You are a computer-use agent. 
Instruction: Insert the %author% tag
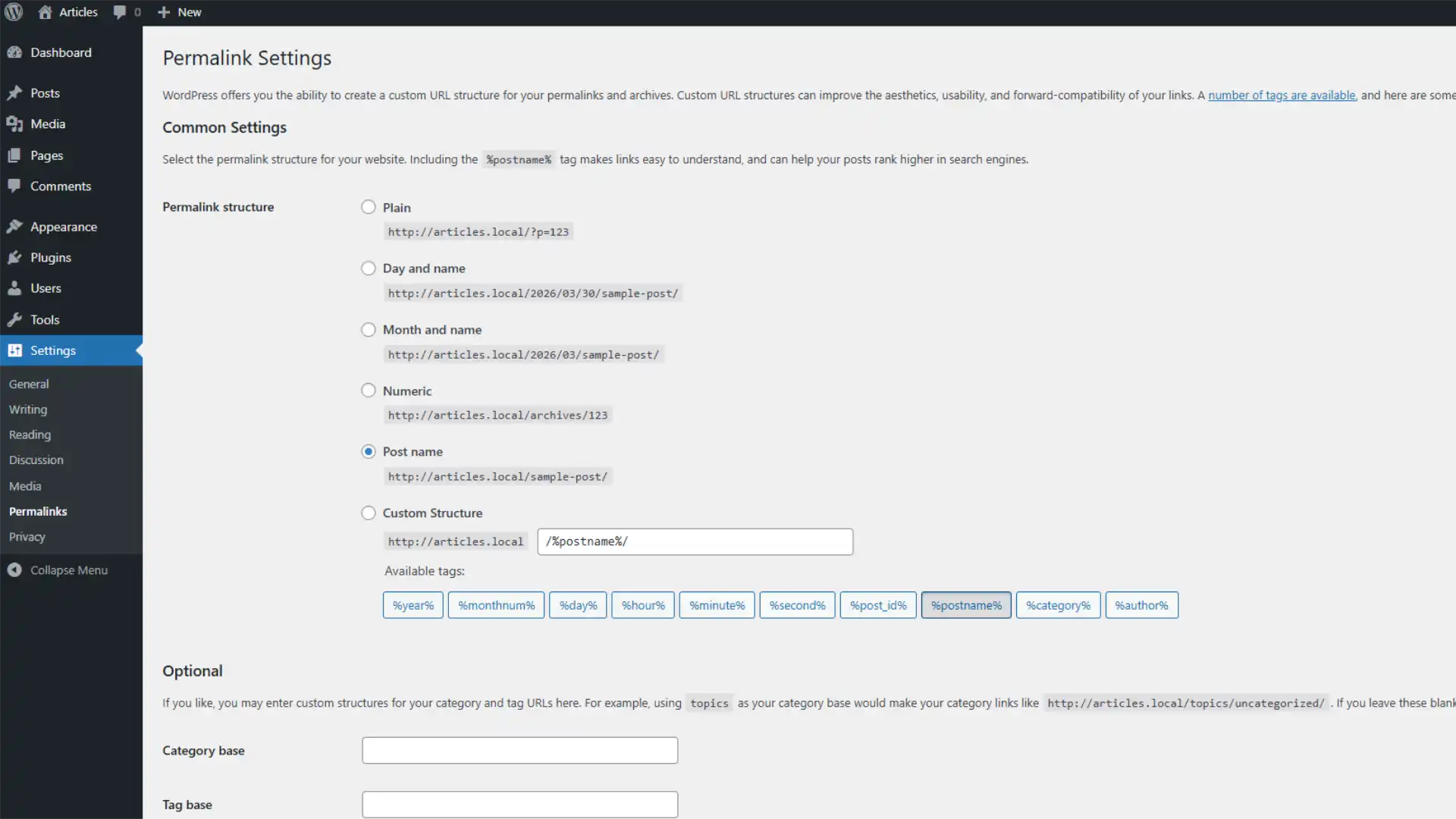pos(1142,605)
